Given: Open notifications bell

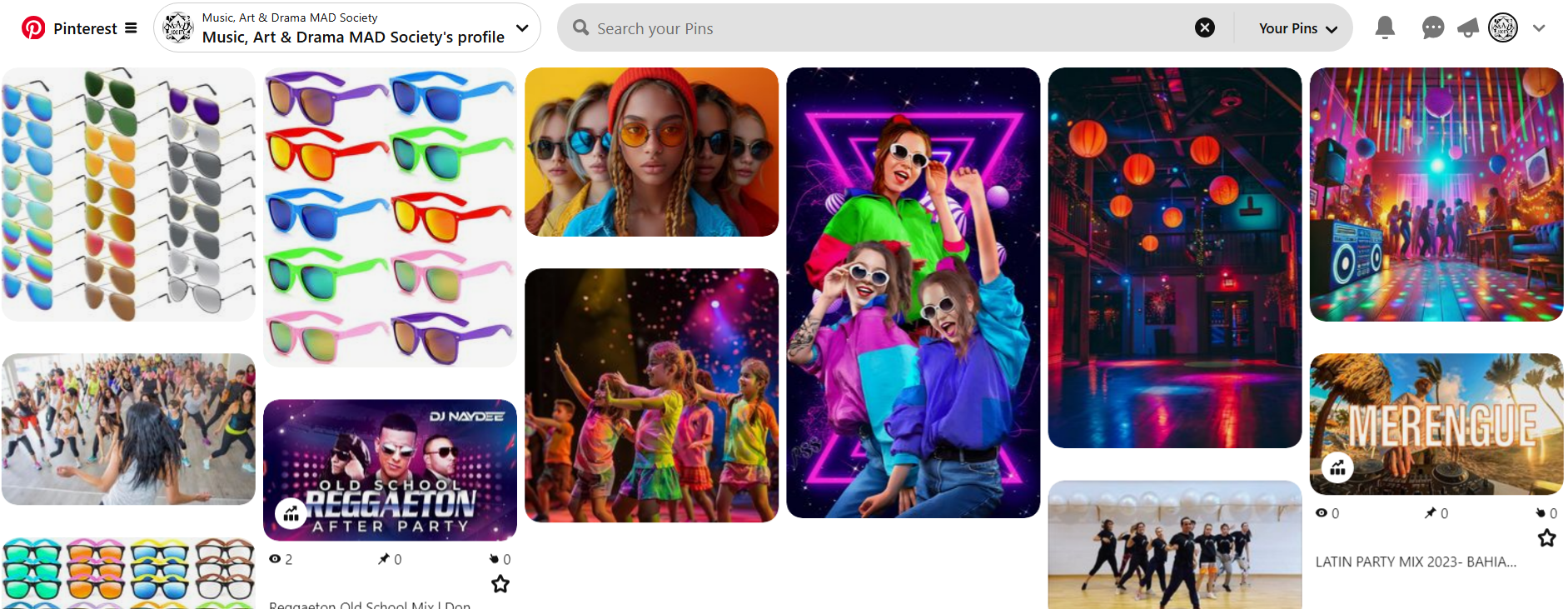Looking at the screenshot, I should click(x=1385, y=27).
